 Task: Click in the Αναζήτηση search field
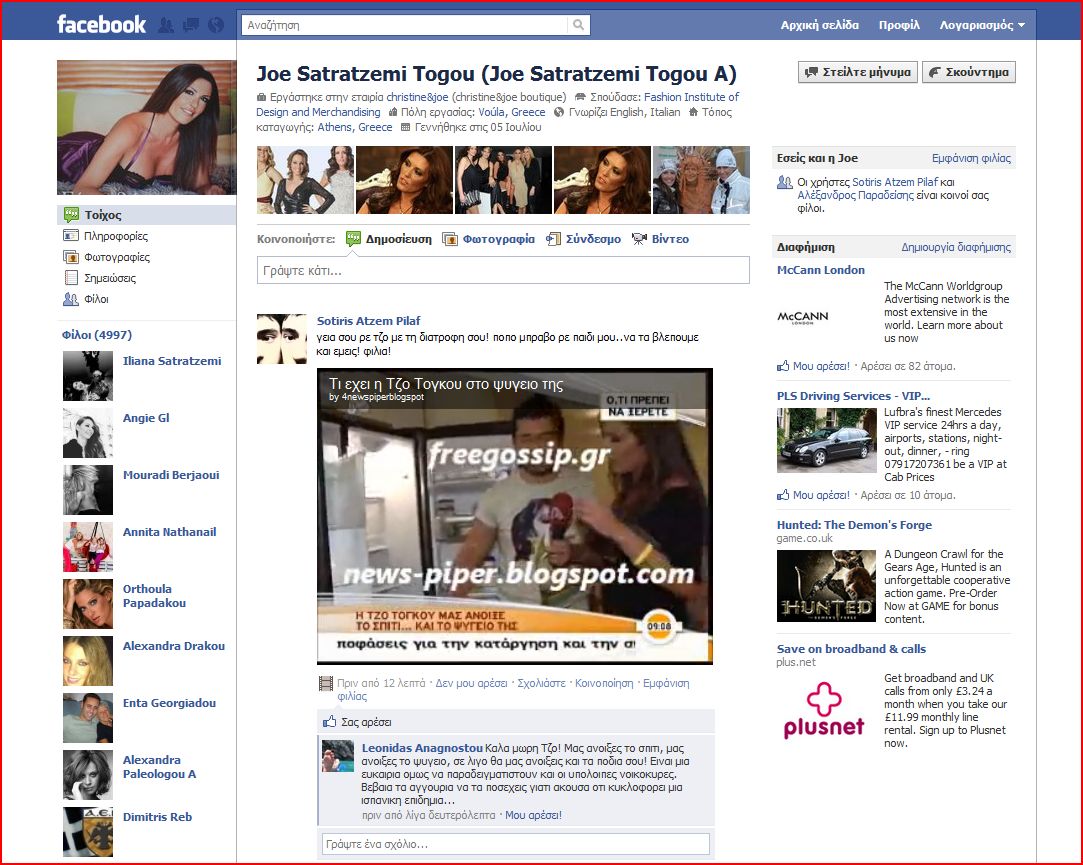click(x=405, y=25)
